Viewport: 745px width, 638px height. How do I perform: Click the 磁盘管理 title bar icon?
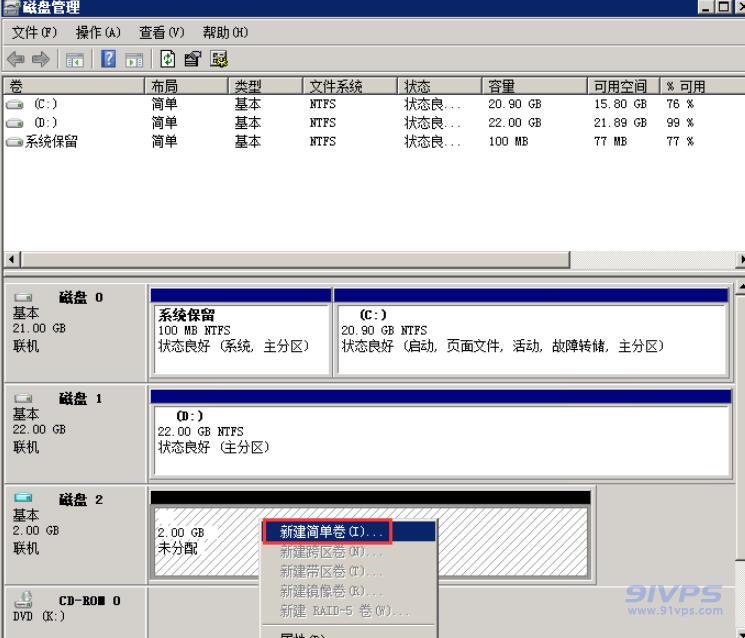tap(10, 7)
